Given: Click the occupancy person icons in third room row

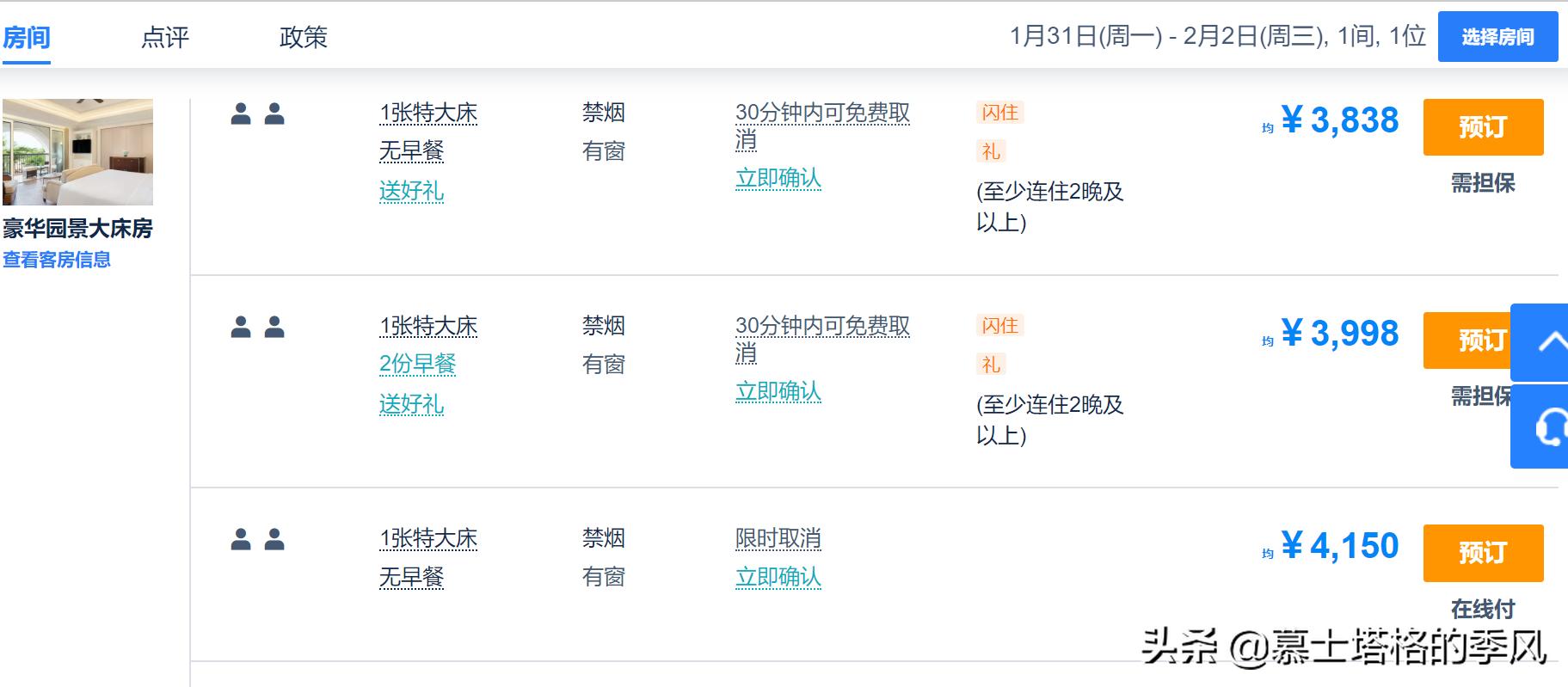Looking at the screenshot, I should coord(258,539).
